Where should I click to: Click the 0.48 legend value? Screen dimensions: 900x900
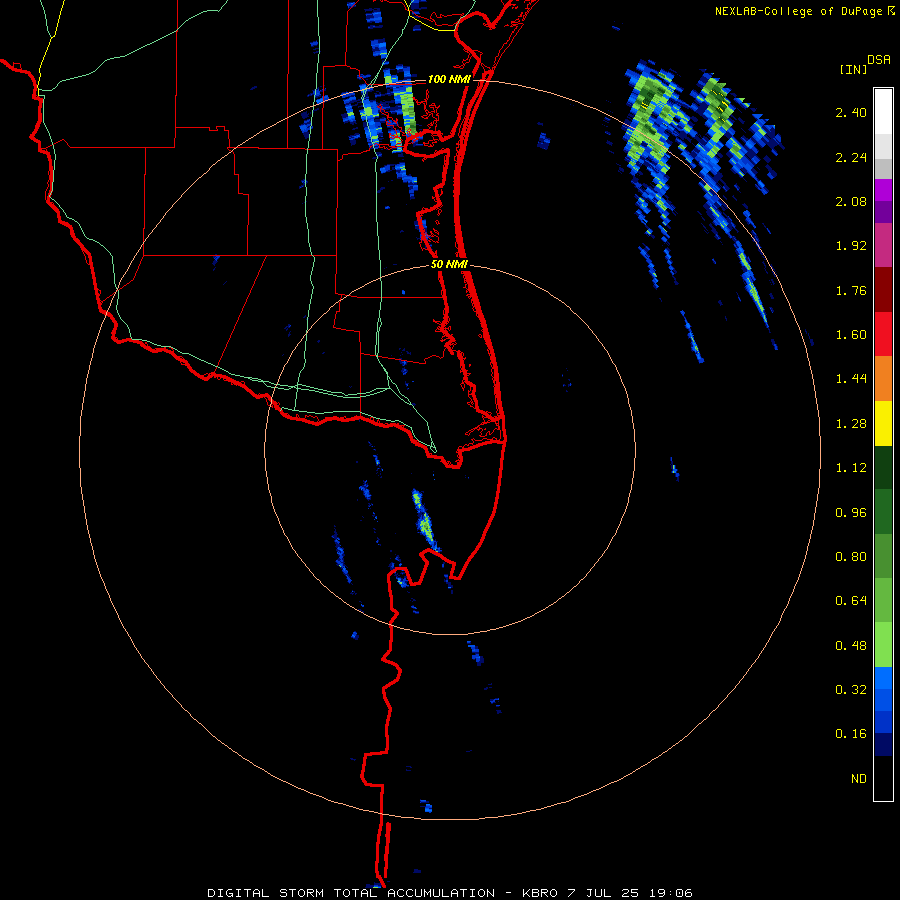click(851, 646)
